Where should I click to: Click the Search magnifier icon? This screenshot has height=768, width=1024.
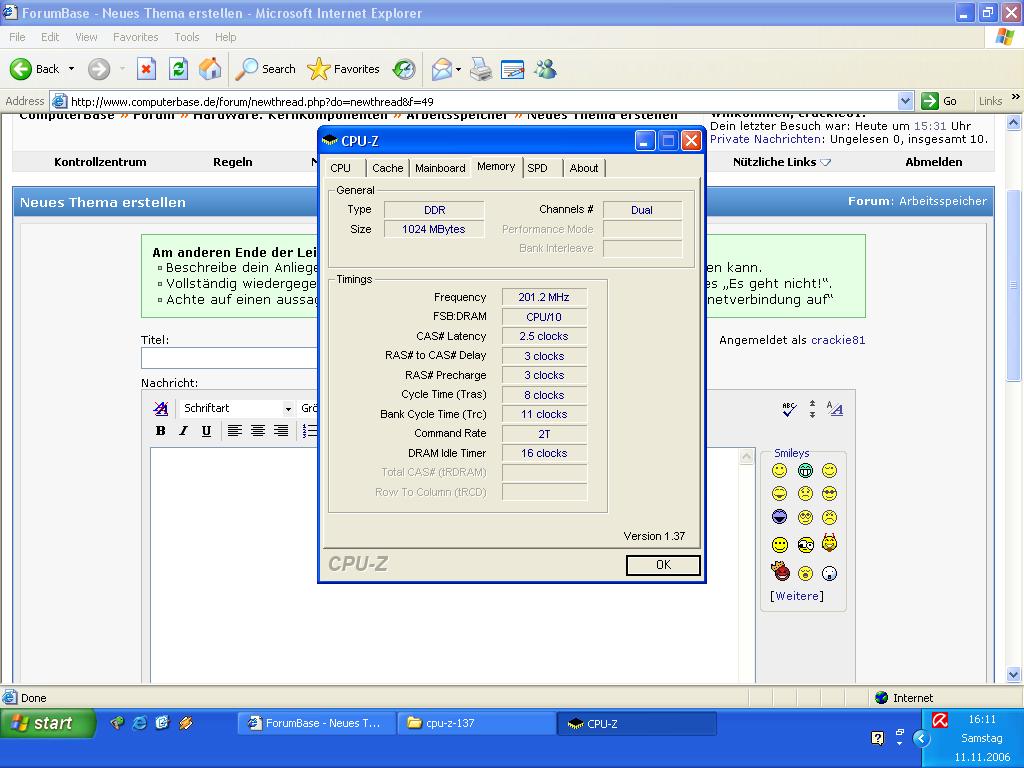tap(246, 69)
